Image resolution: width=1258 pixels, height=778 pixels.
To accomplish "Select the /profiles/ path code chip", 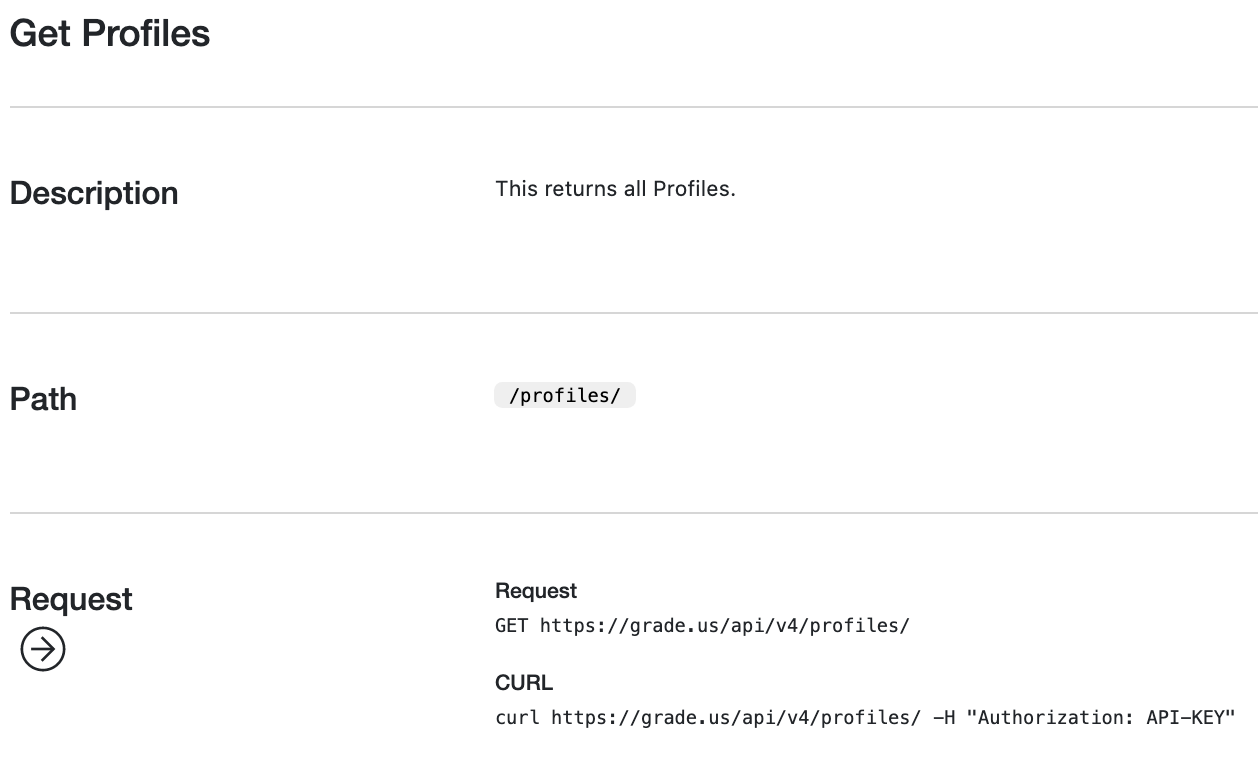I will coord(564,394).
